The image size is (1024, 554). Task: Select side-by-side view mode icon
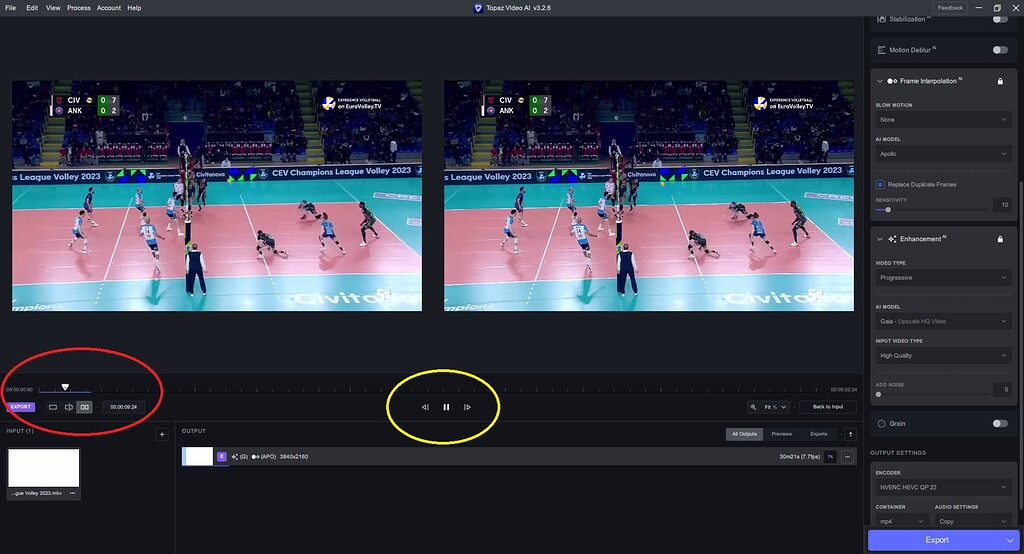(84, 407)
